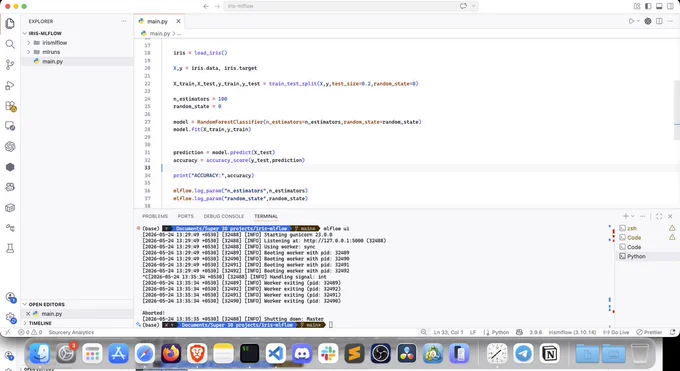Image resolution: width=680 pixels, height=371 pixels.
Task: Open Discord from the Dock
Action: tap(302, 354)
